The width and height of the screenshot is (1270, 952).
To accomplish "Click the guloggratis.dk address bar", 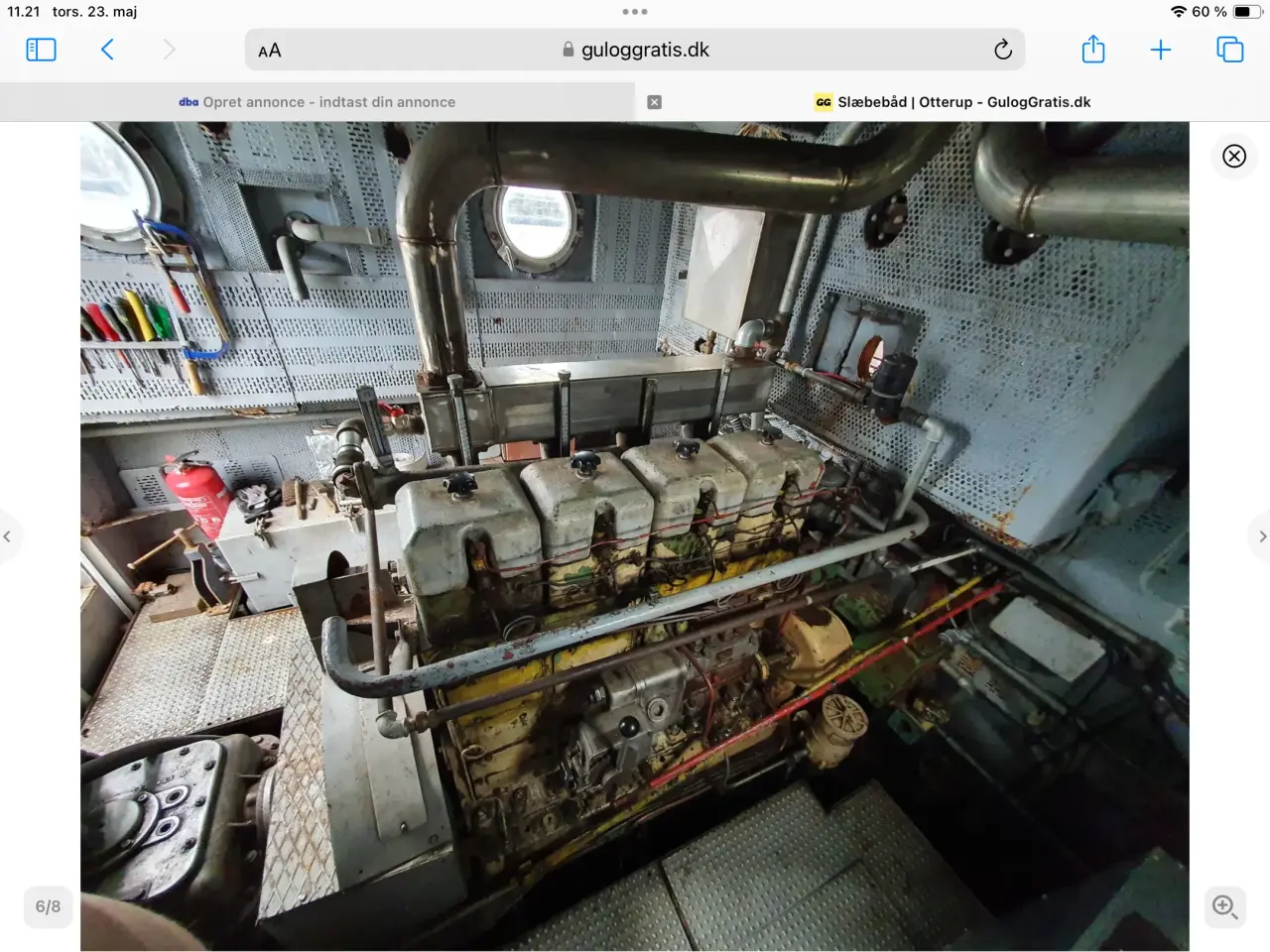I will point(635,50).
